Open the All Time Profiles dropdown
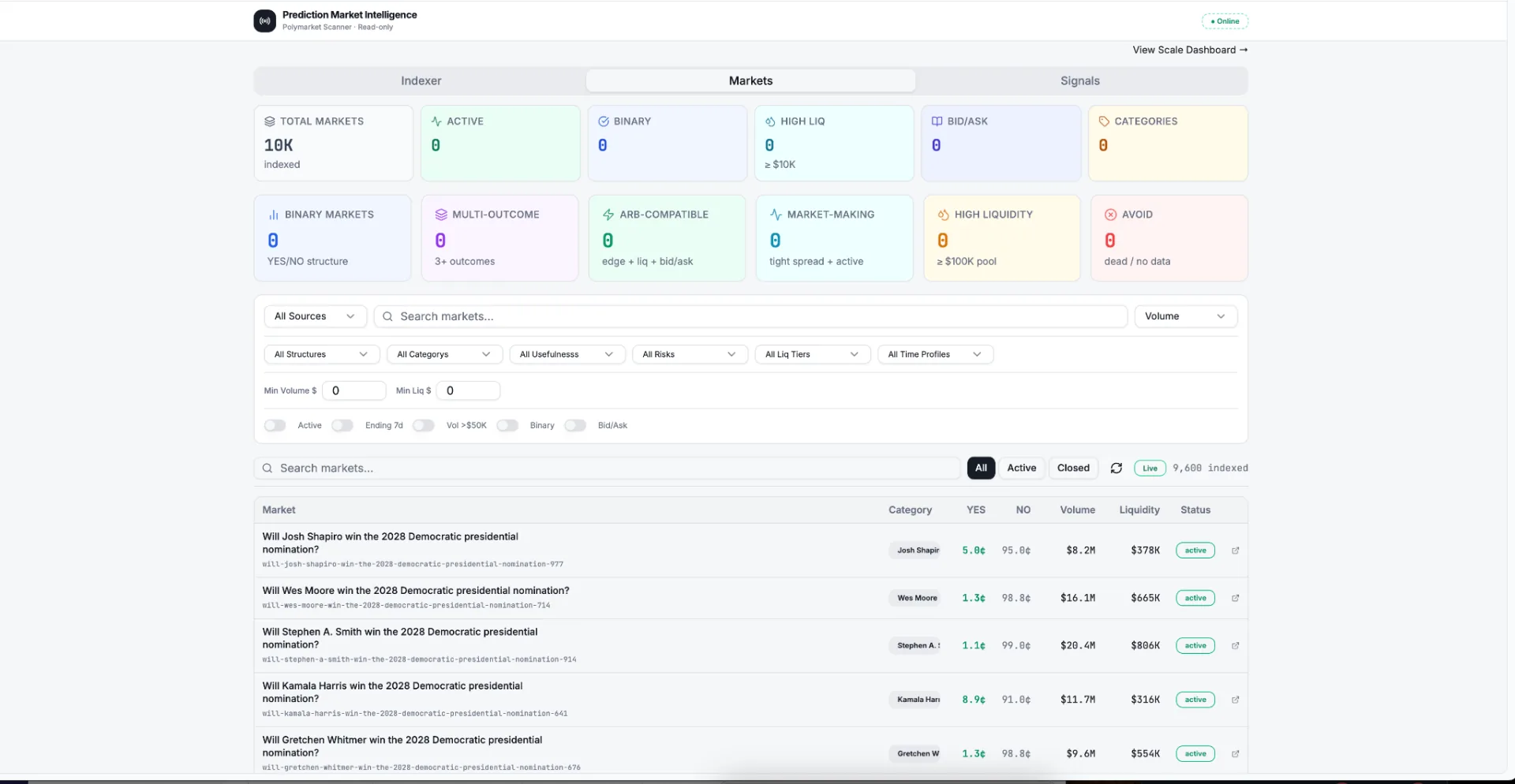Image resolution: width=1515 pixels, height=784 pixels. tap(935, 354)
